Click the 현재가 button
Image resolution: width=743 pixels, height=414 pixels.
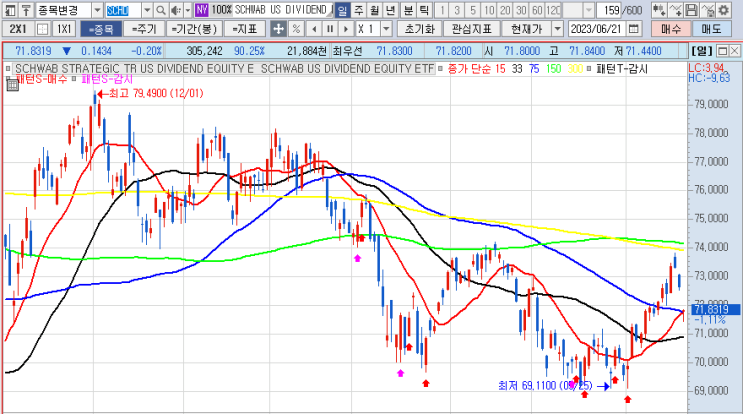pyautogui.click(x=526, y=29)
